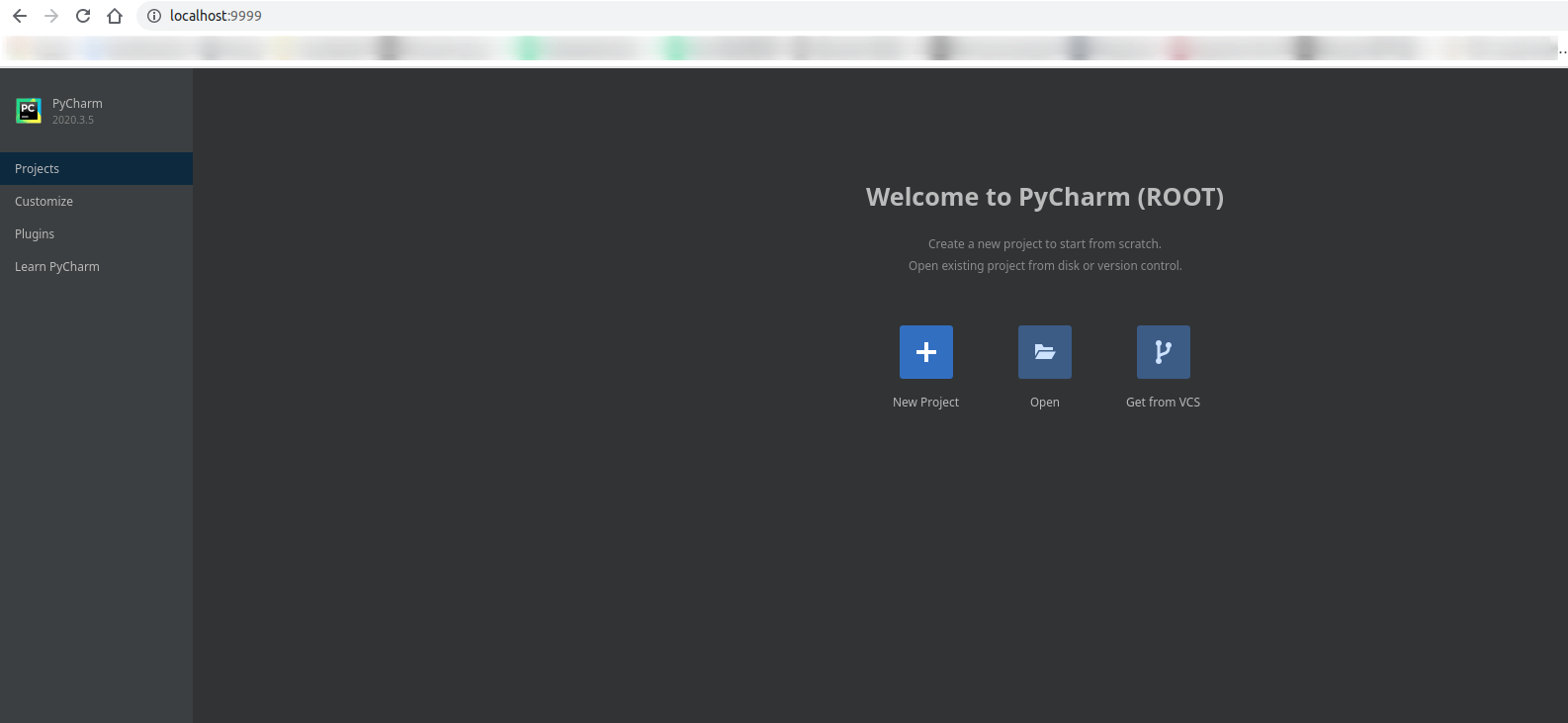1568x723 pixels.
Task: Click the Welcome to PyCharm (ROOT) heading
Action: (1044, 197)
